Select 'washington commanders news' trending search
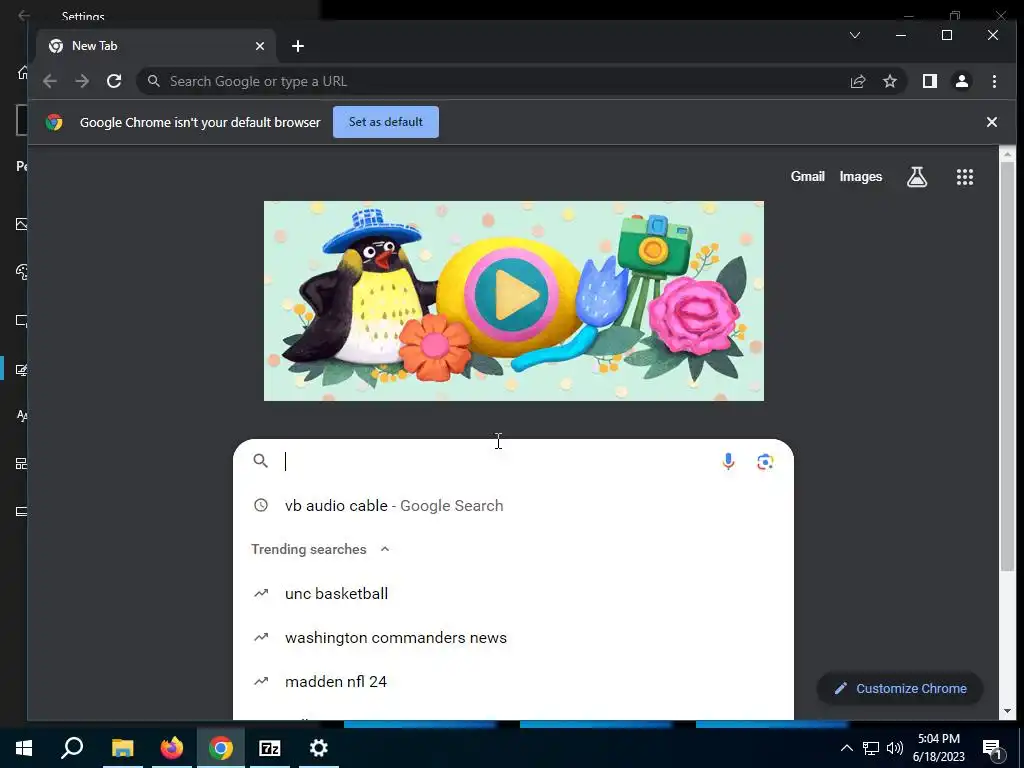Viewport: 1024px width, 768px height. [x=513, y=637]
